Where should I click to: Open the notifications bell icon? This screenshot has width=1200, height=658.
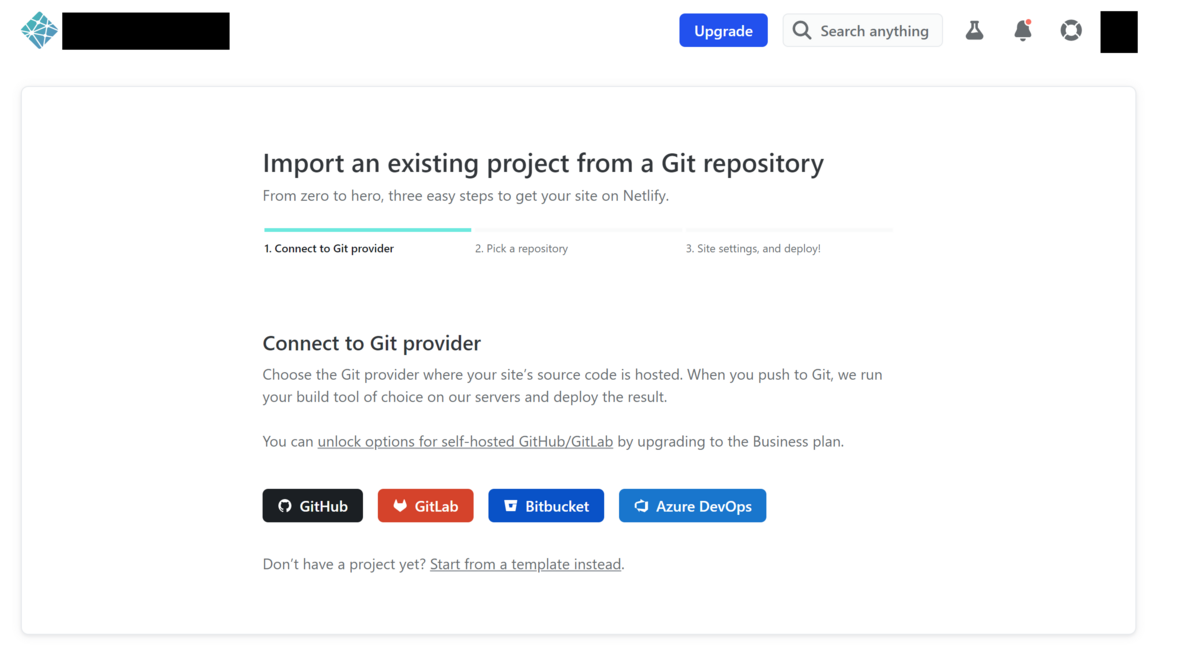tap(1022, 30)
